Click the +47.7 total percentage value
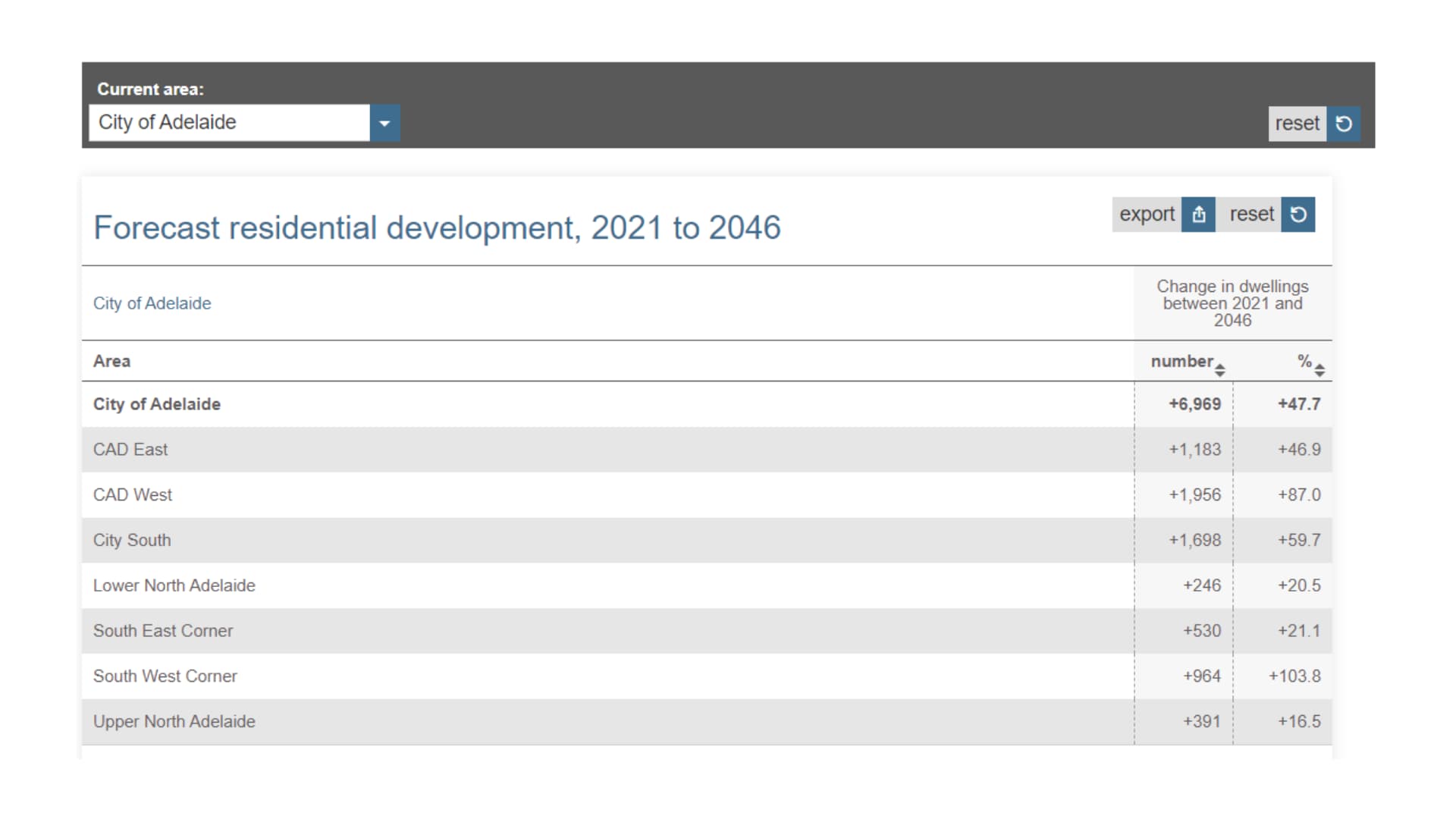The height and width of the screenshot is (819, 1456). pos(1299,404)
